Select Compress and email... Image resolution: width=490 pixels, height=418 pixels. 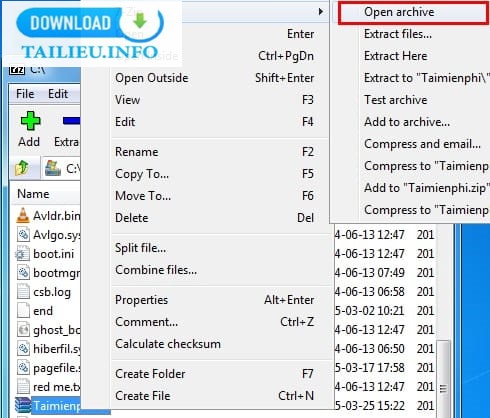[422, 144]
